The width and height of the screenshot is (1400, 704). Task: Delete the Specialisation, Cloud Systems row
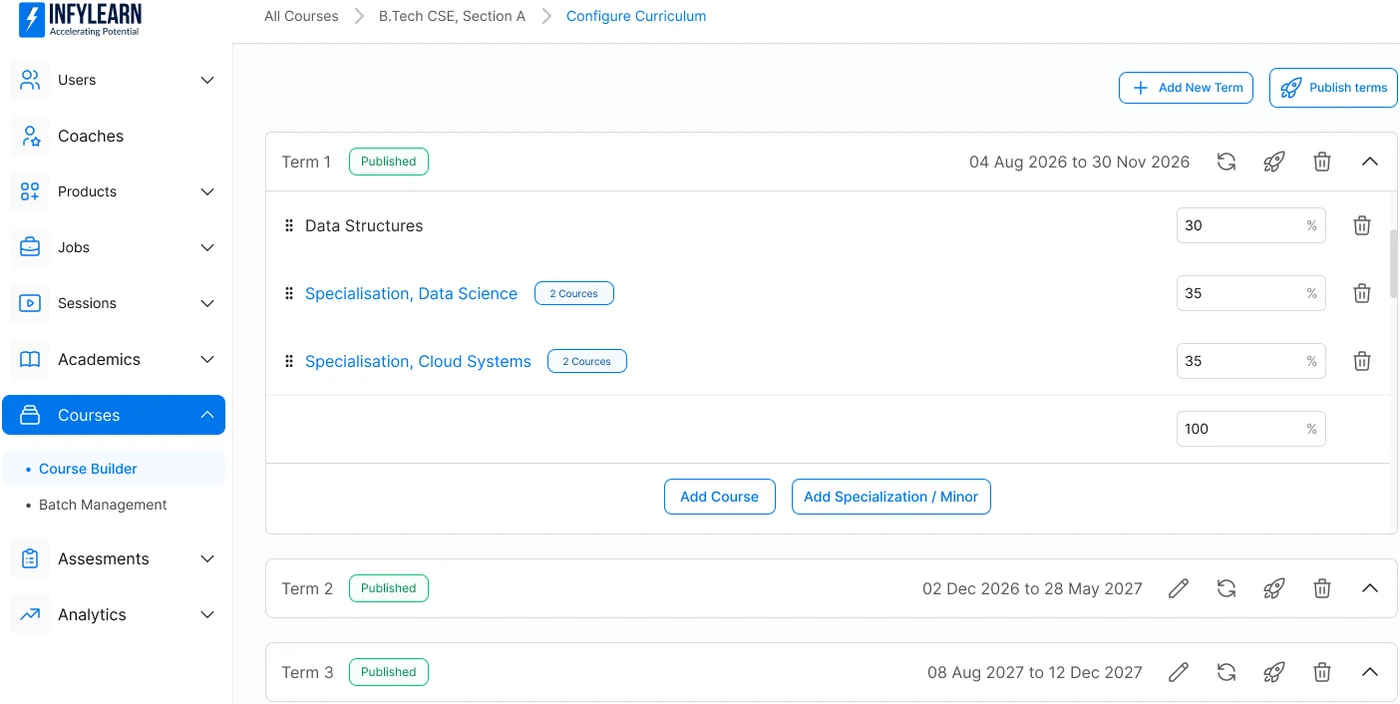1362,362
